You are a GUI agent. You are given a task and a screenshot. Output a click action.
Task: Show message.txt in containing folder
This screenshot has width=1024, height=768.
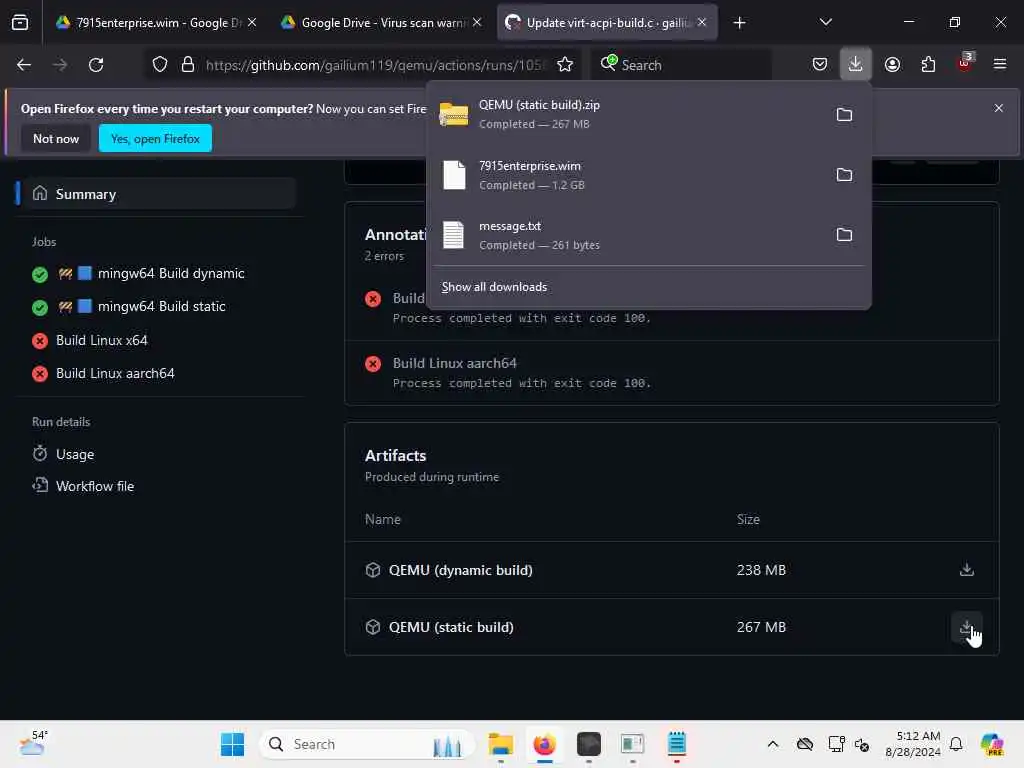click(844, 235)
